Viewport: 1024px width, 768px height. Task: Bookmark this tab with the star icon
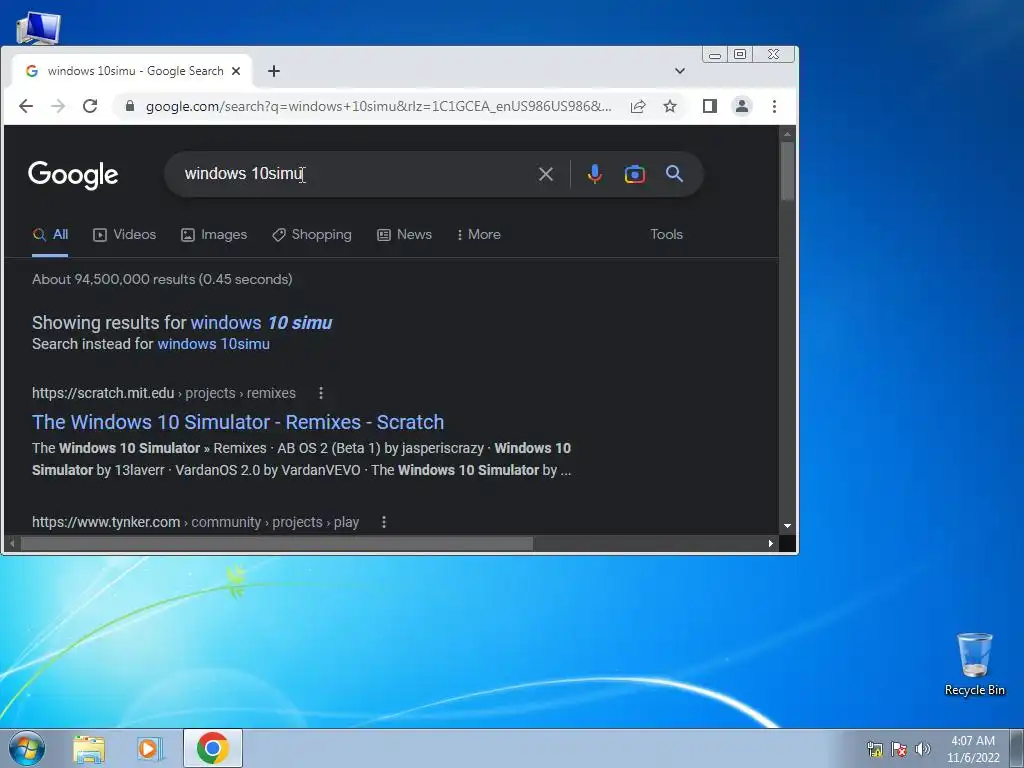(x=670, y=106)
